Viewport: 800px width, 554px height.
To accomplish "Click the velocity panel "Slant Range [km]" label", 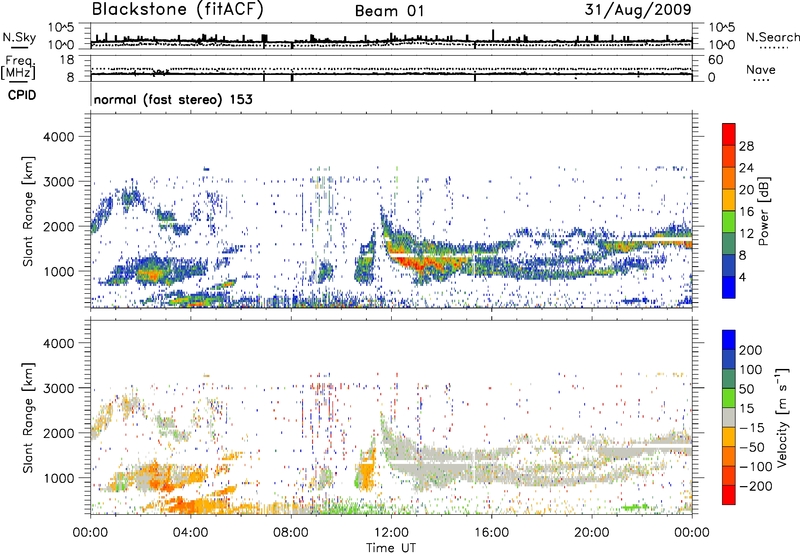I will pos(28,417).
